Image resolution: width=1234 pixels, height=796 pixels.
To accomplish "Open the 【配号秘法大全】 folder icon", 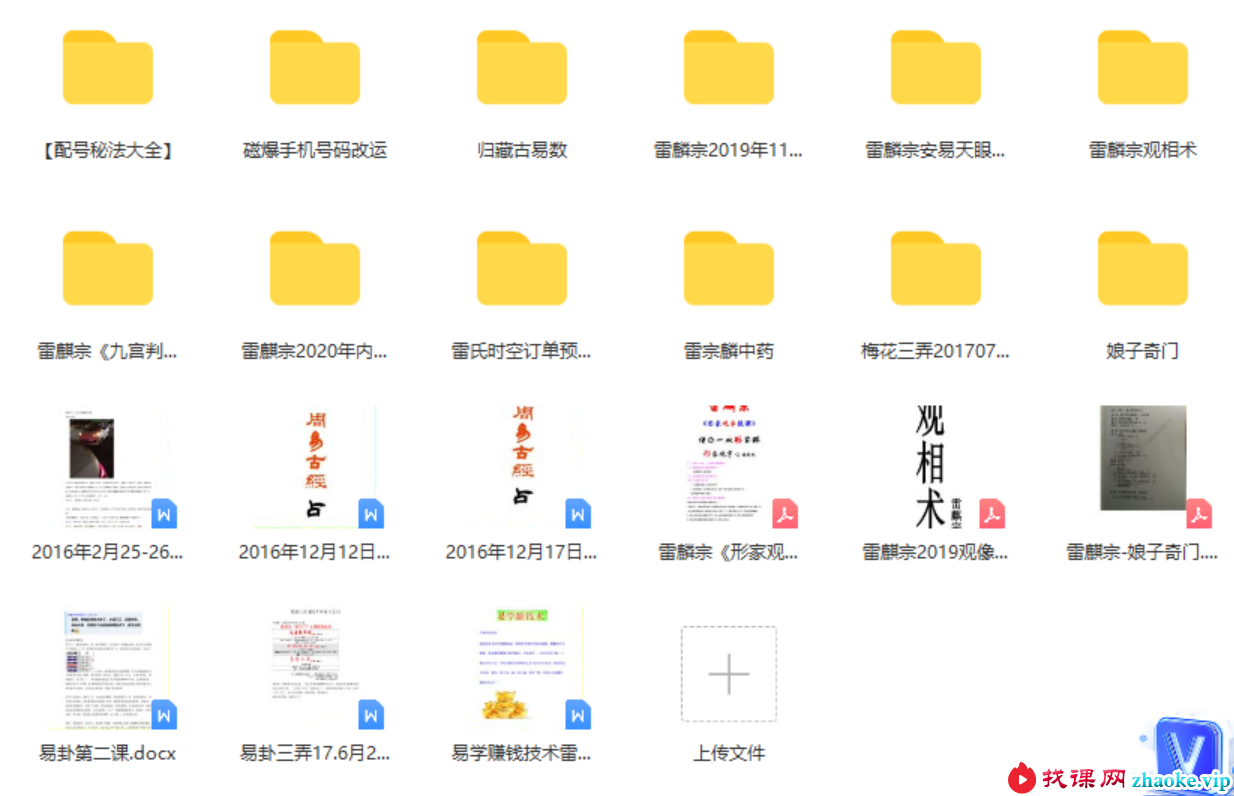I will point(107,67).
